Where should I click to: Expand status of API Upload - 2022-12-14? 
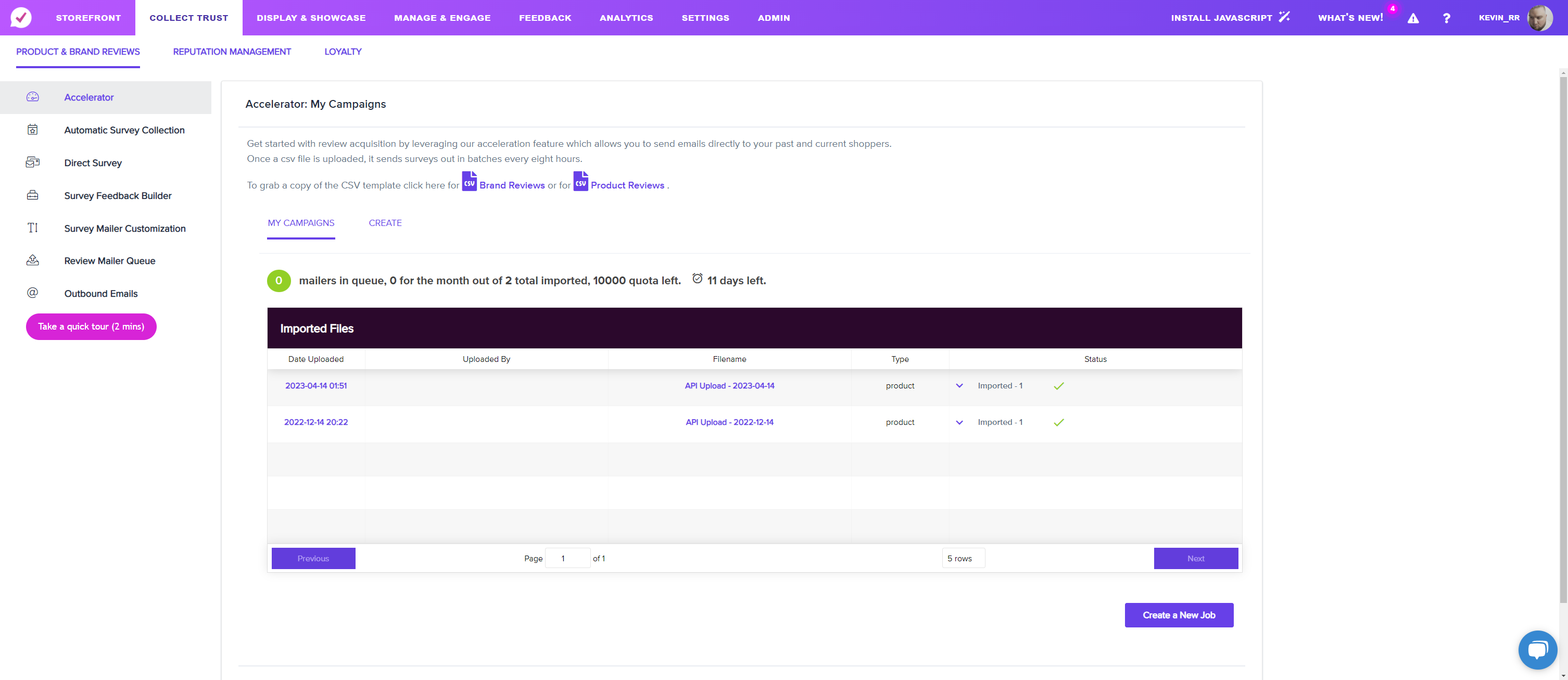[x=959, y=422]
